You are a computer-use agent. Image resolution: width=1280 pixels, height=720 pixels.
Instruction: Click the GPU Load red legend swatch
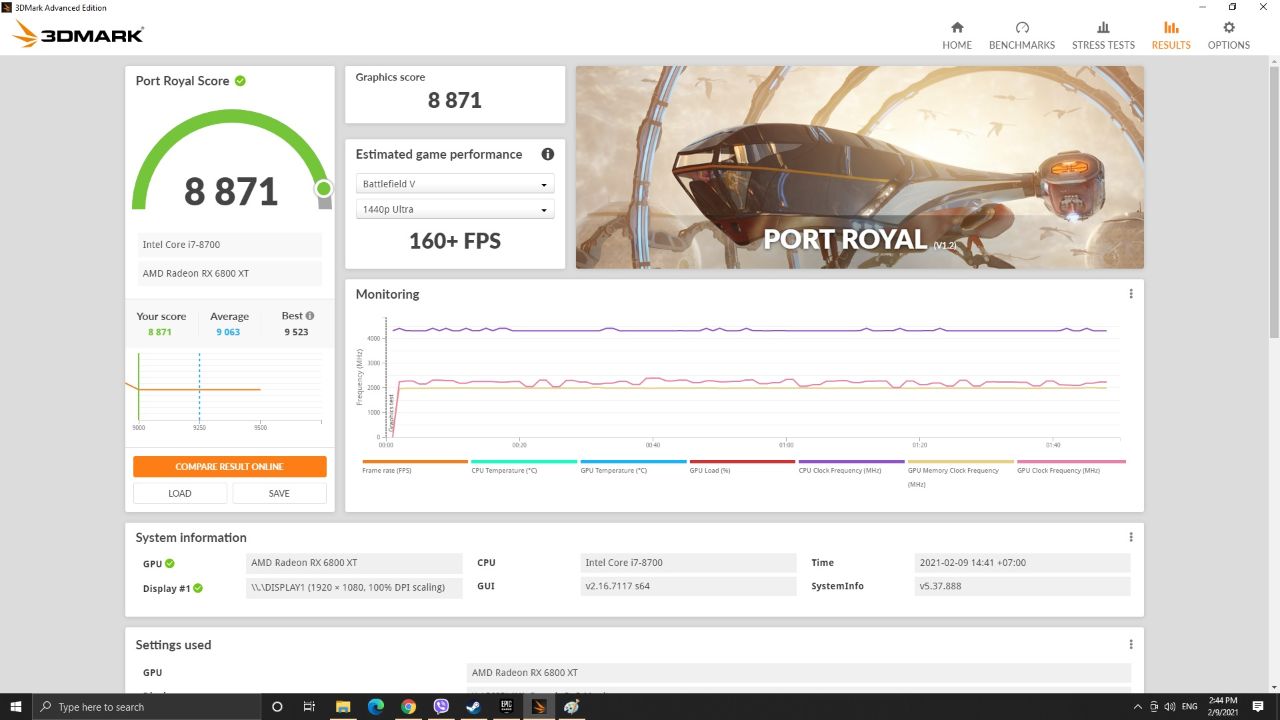point(742,462)
